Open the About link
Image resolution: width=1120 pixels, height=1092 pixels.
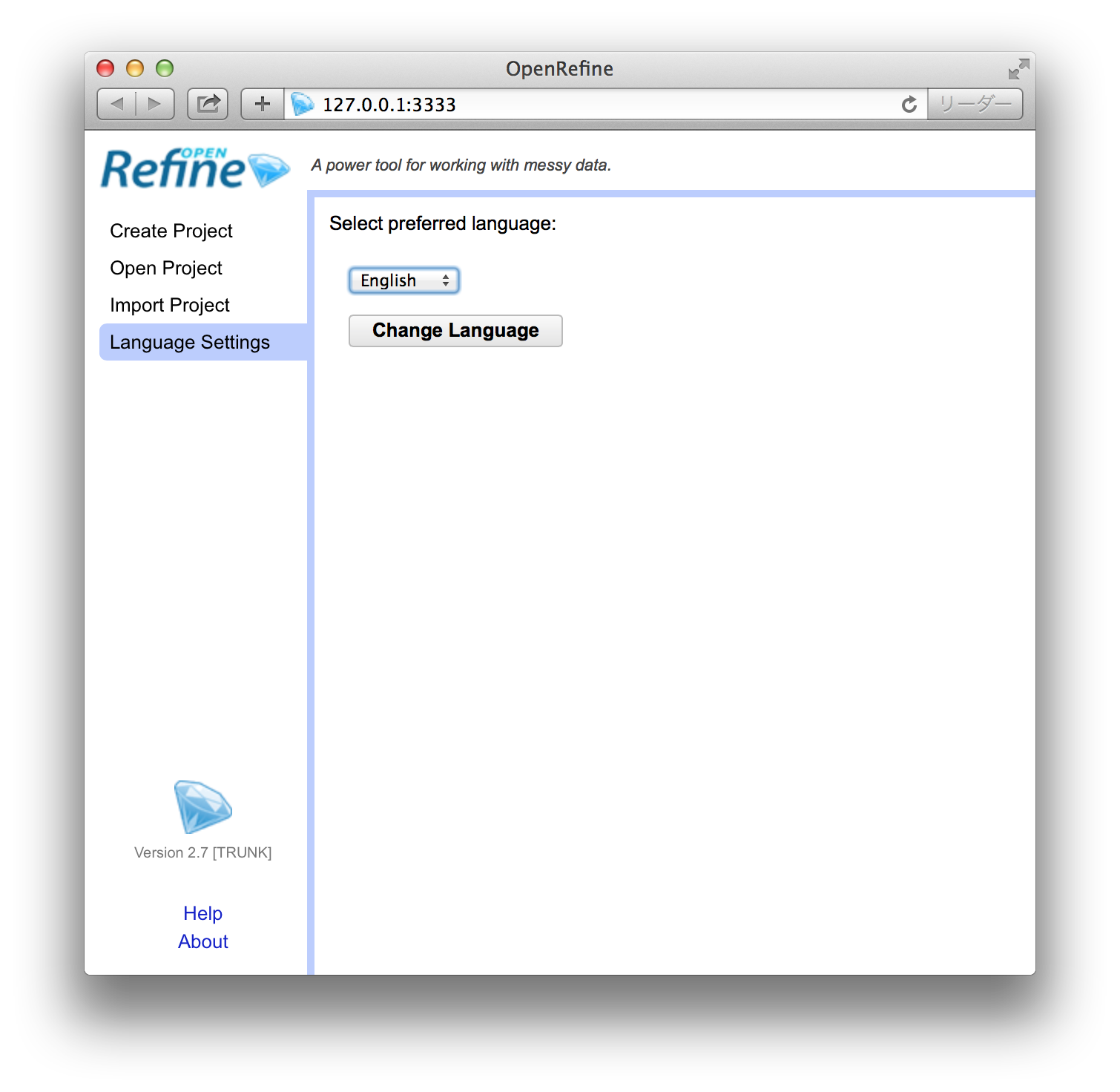[203, 941]
